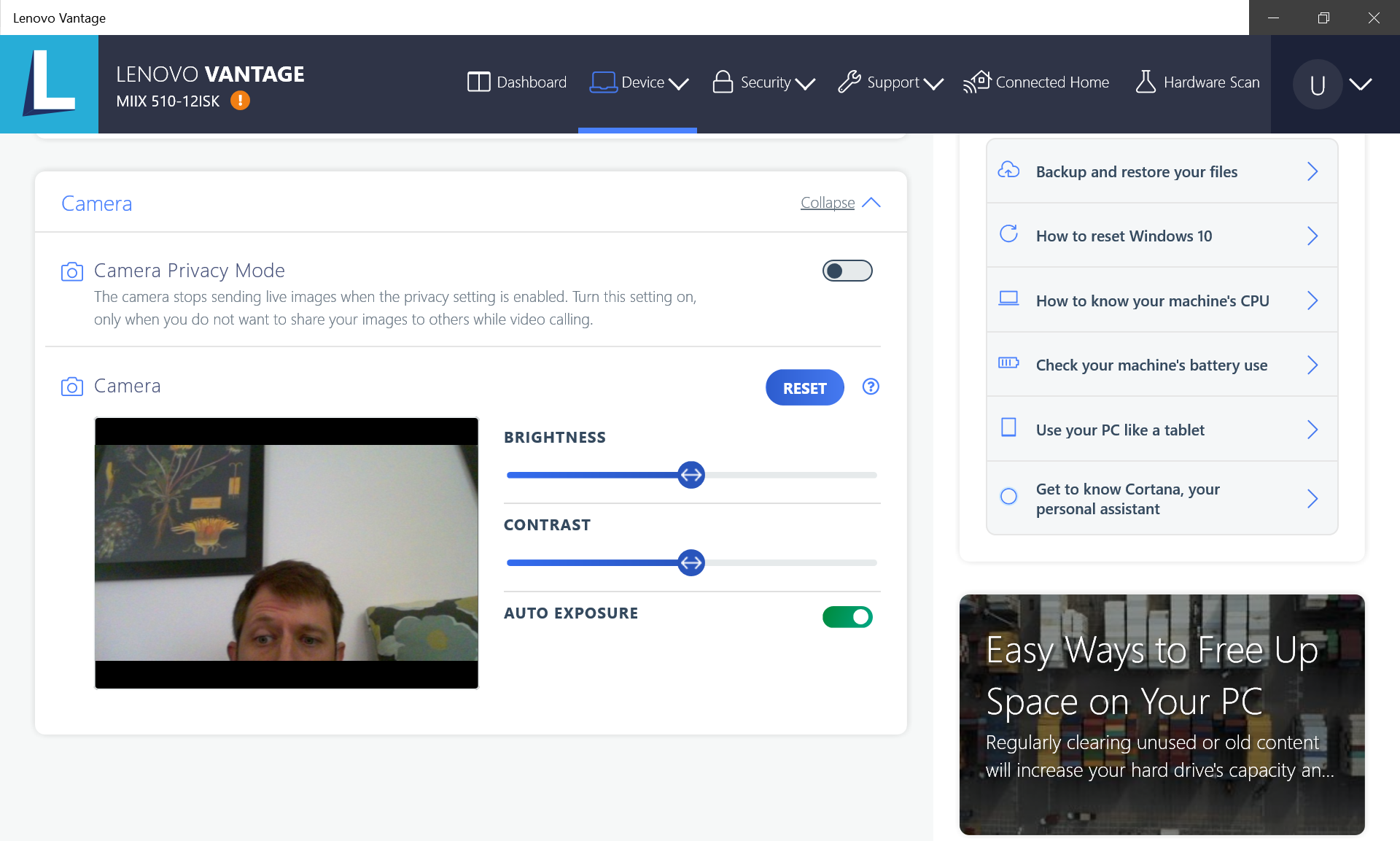
Task: Enable Camera Privacy Mode toggle
Action: click(847, 271)
